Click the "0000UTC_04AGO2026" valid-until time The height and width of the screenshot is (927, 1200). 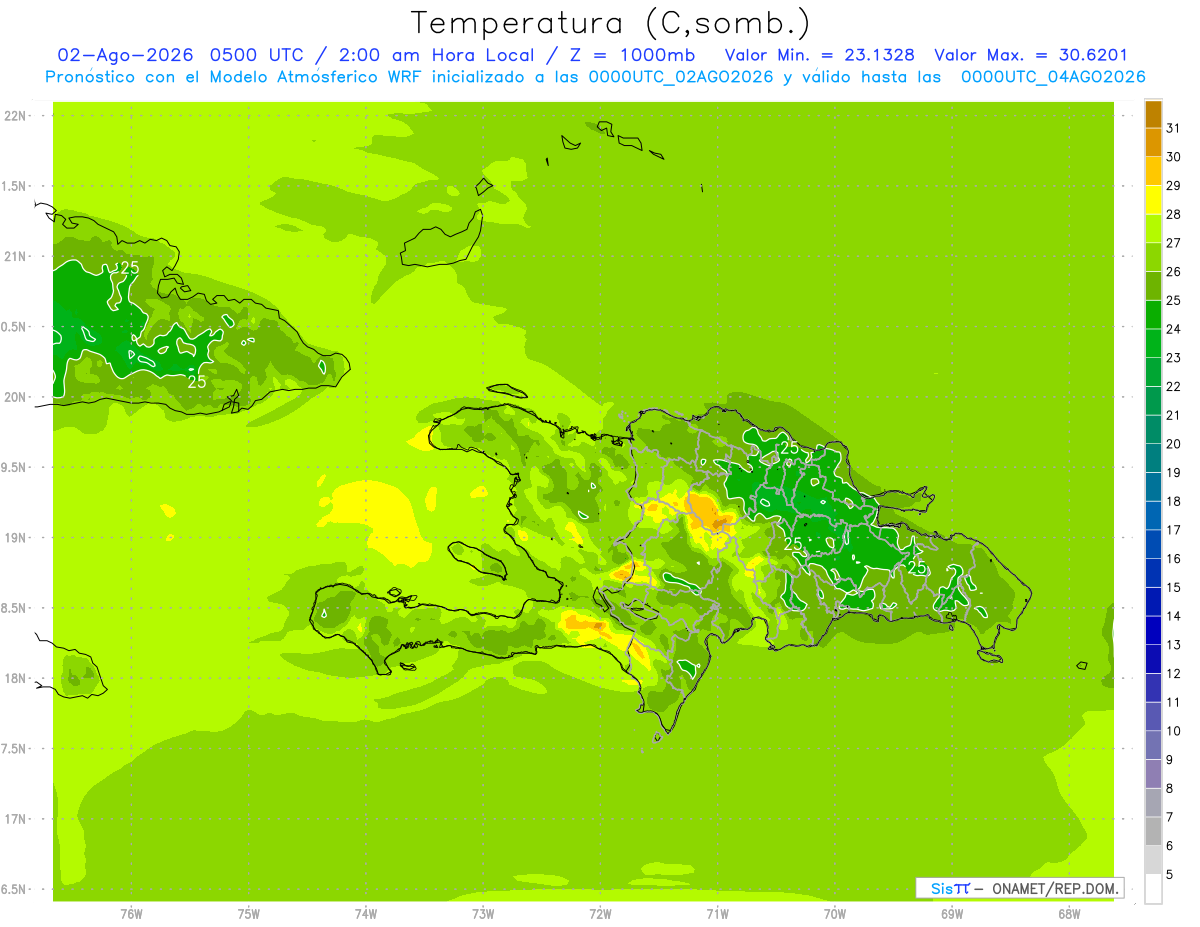point(1053,77)
